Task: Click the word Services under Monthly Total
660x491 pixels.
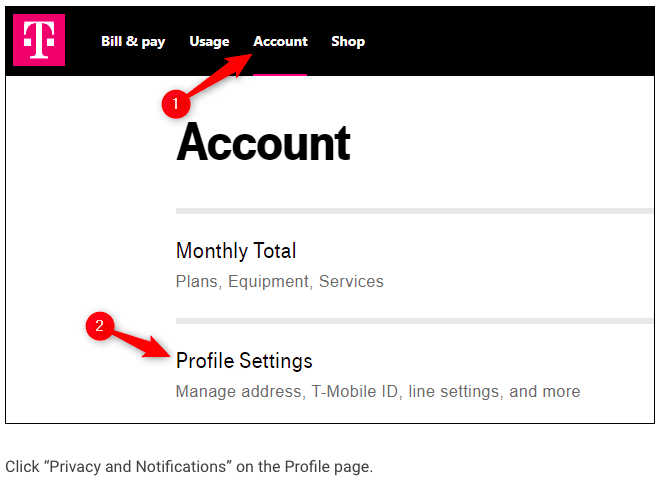Action: 351,281
